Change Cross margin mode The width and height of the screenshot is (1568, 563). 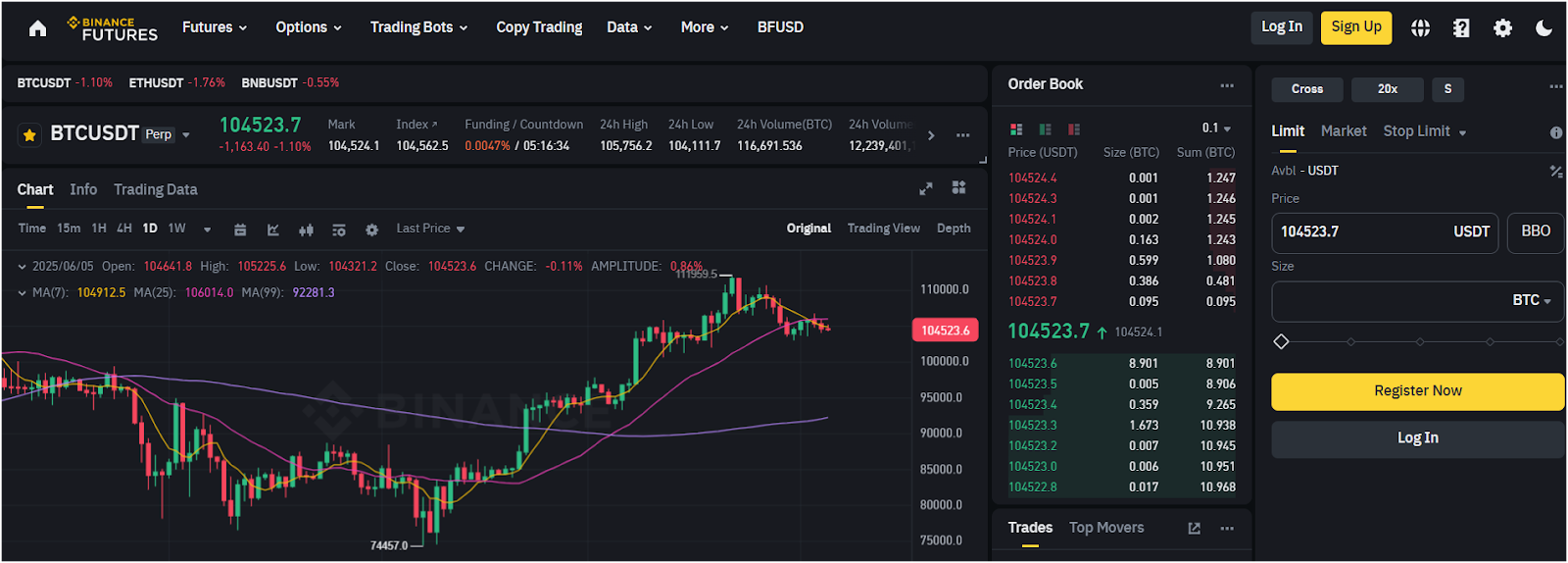(x=1306, y=89)
